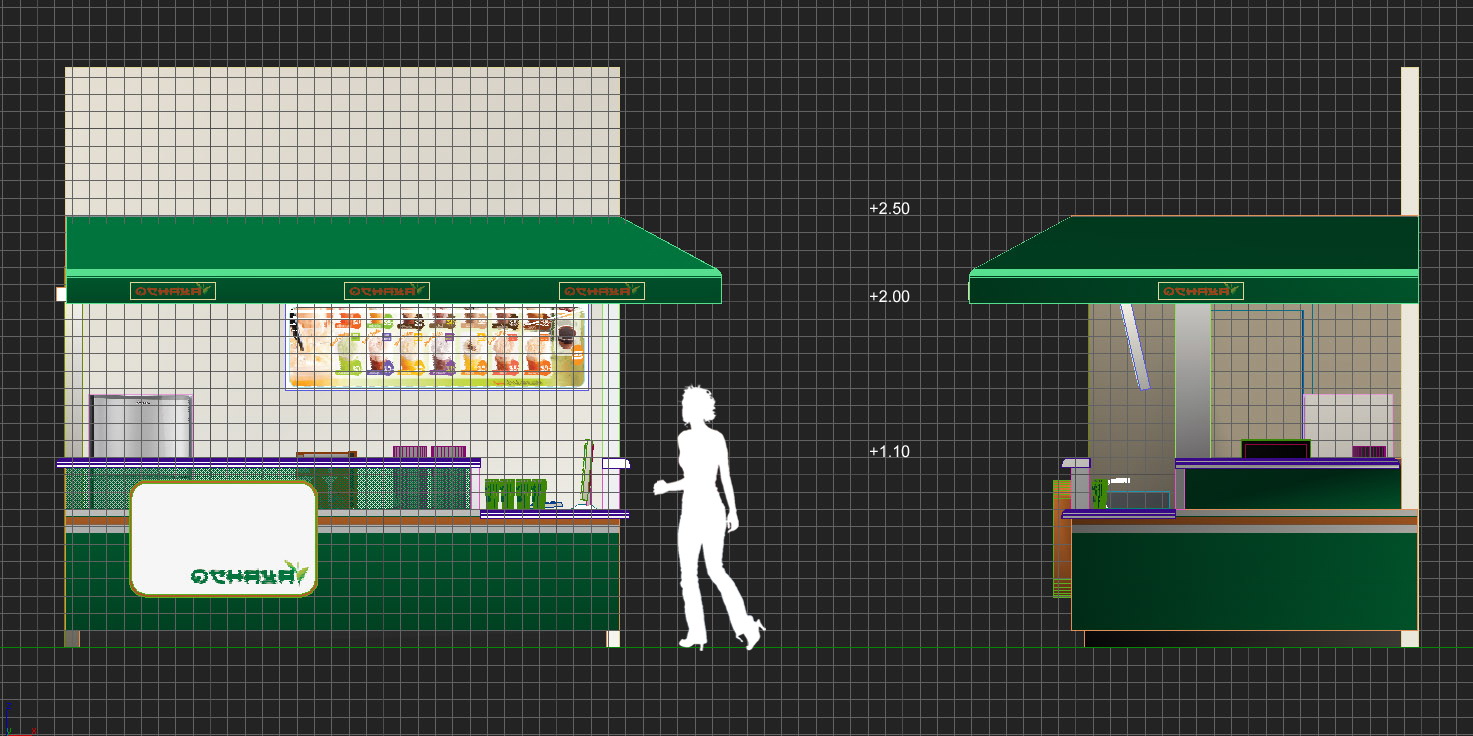Select the stainless steel appliance on the counter
The image size is (1473, 736).
point(140,427)
